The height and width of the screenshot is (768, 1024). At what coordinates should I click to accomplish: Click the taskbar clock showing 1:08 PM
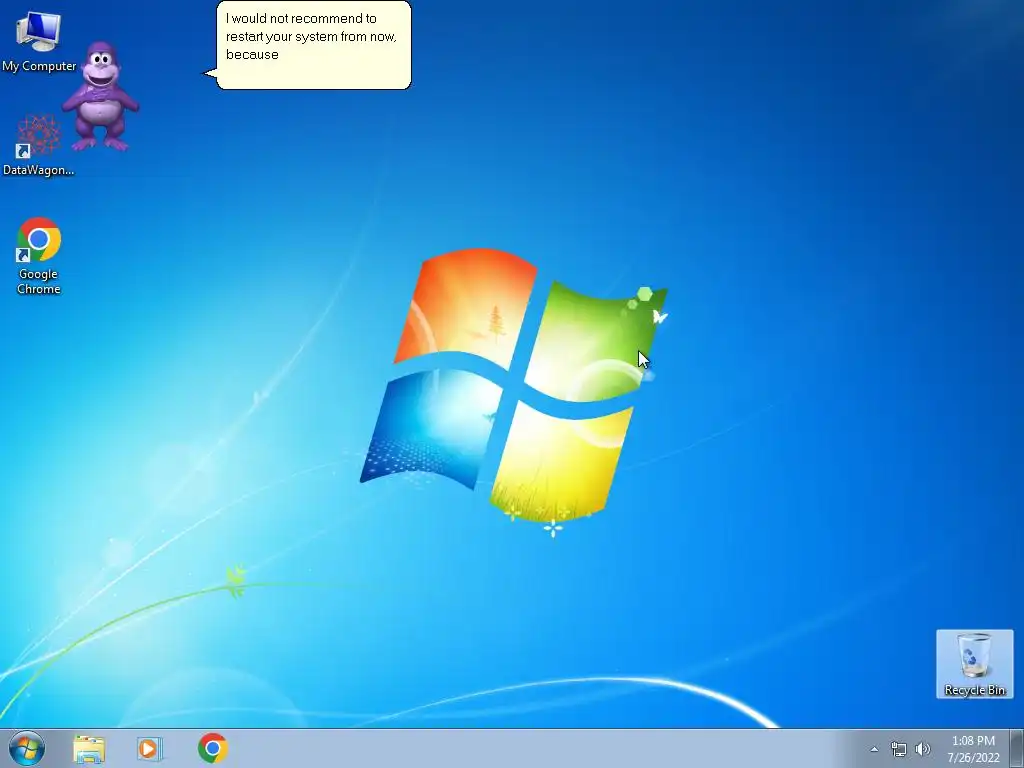[973, 749]
